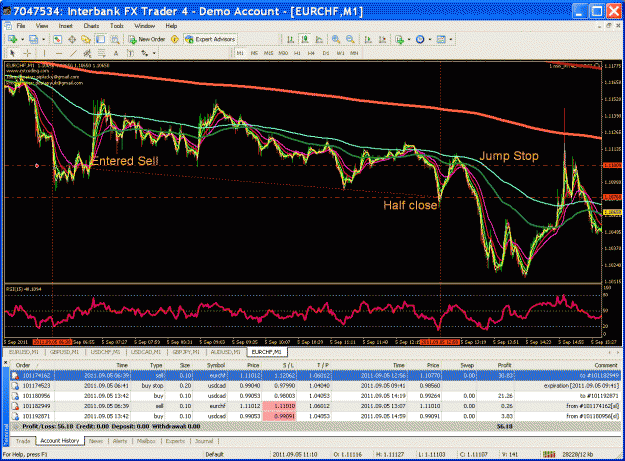This screenshot has width=625, height=461.
Task: Open the View menu
Action: [42, 26]
